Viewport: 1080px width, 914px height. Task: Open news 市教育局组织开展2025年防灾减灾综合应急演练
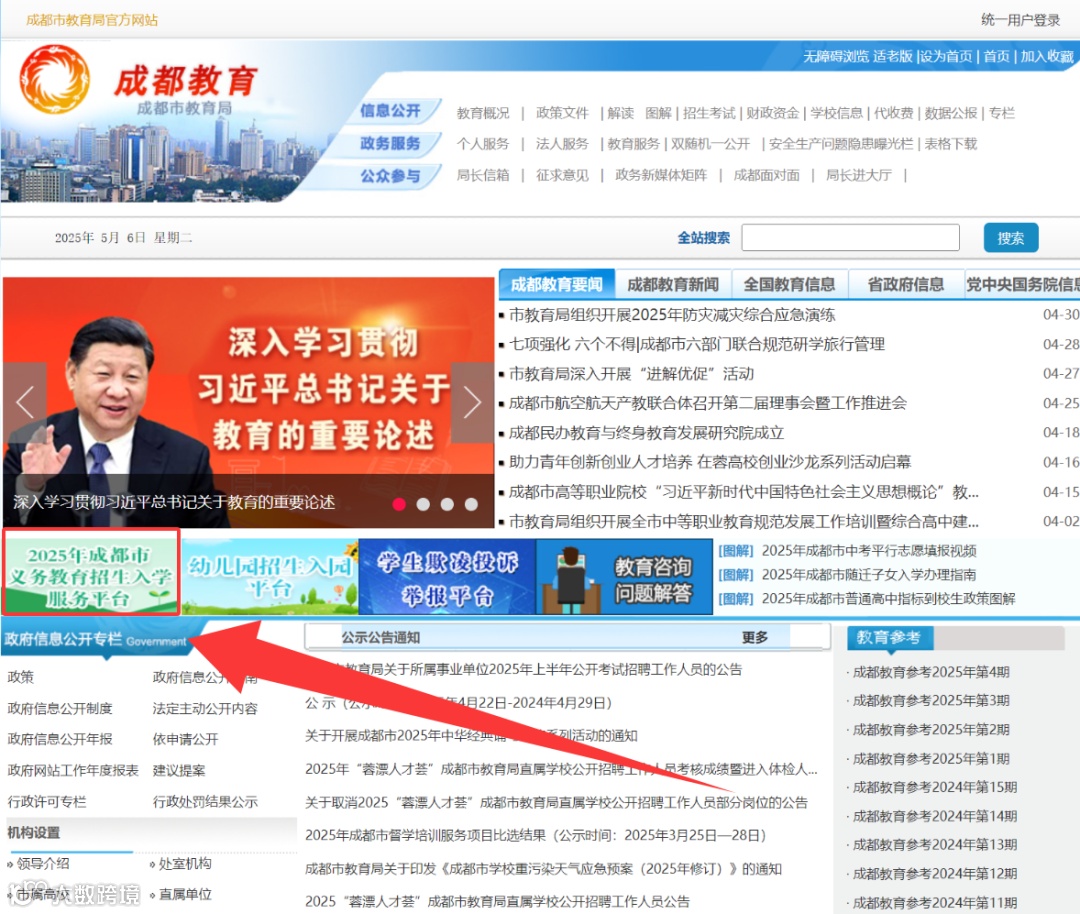pyautogui.click(x=672, y=315)
